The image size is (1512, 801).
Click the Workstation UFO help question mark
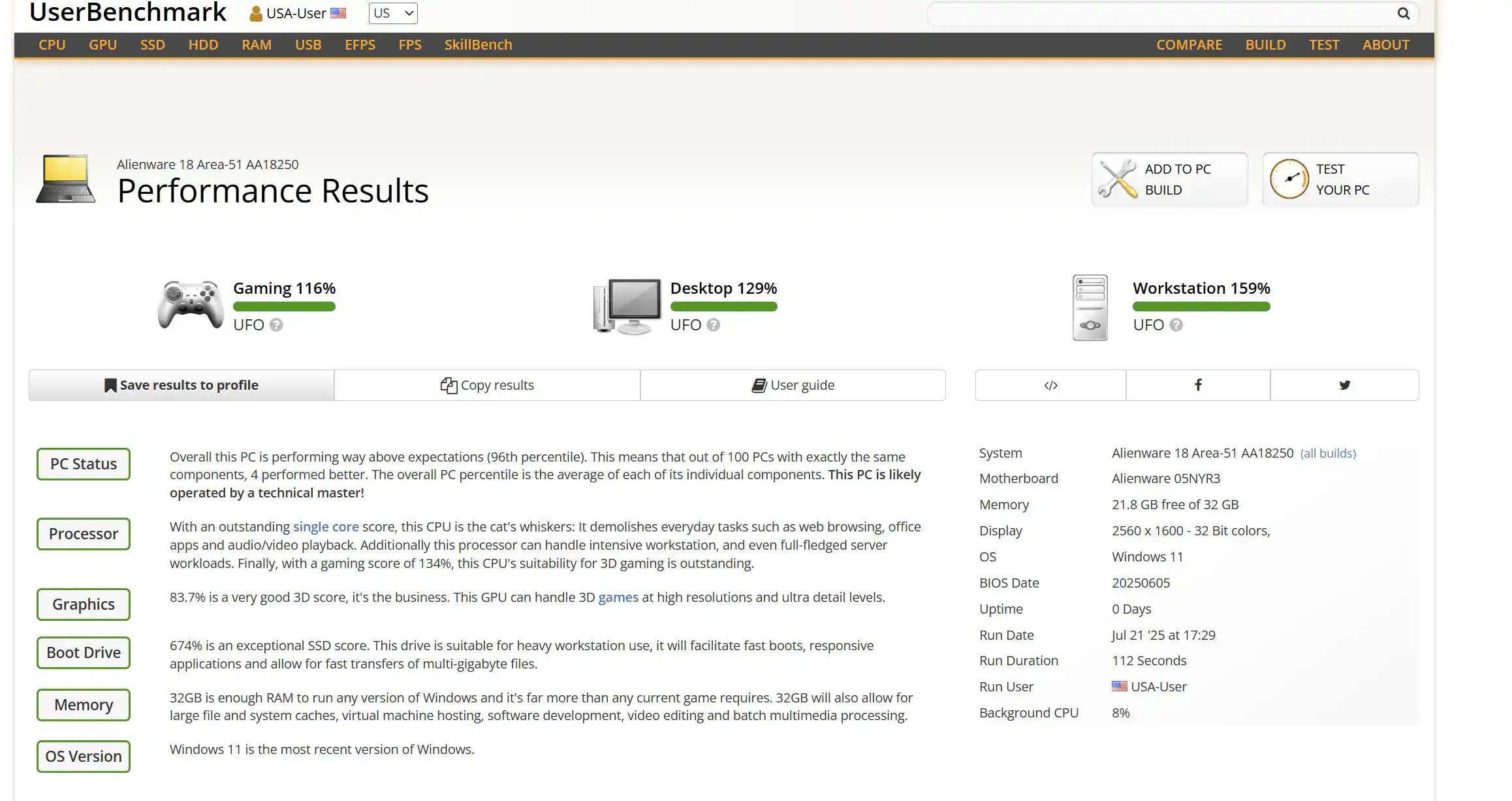(1176, 325)
